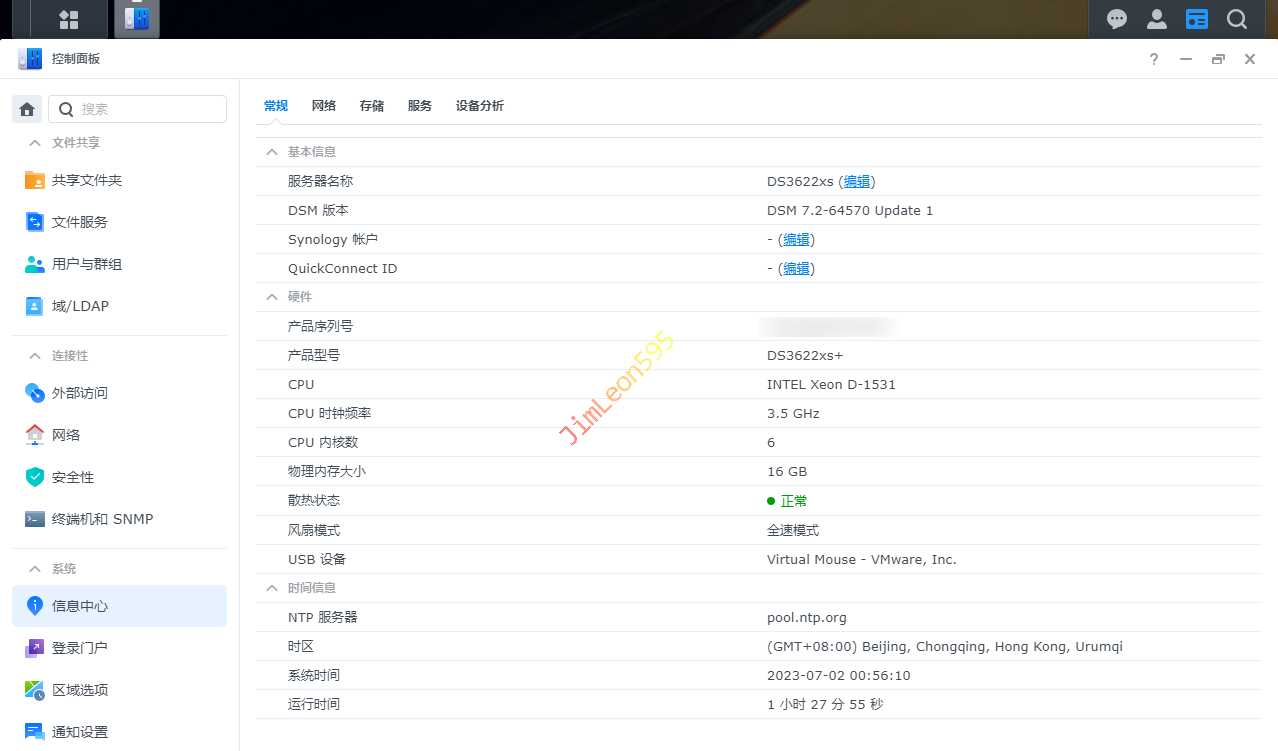The width and height of the screenshot is (1278, 751).
Task: Switch to the 设备分析 tab
Action: [480, 106]
